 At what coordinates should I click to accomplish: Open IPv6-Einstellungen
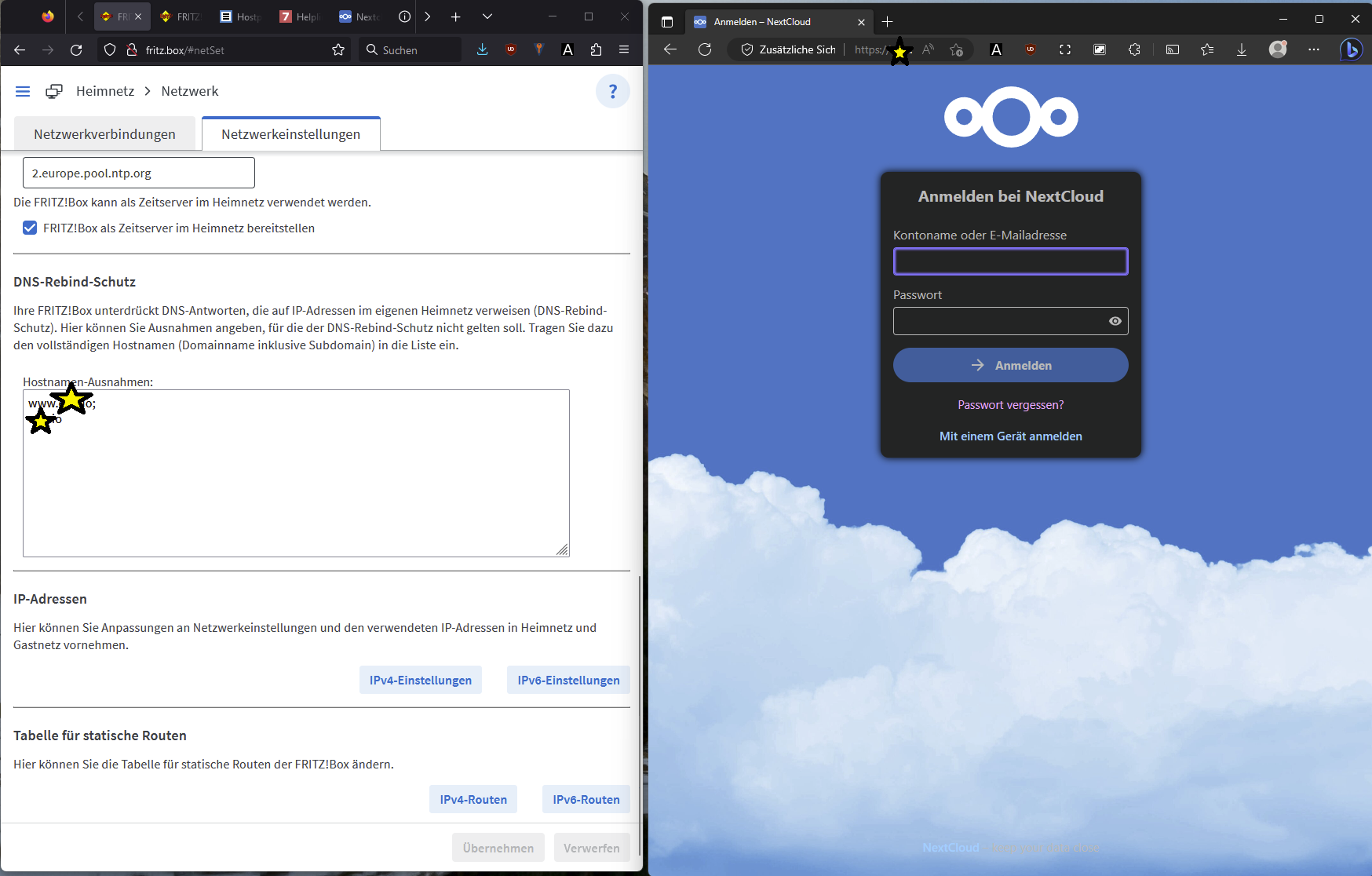point(568,680)
